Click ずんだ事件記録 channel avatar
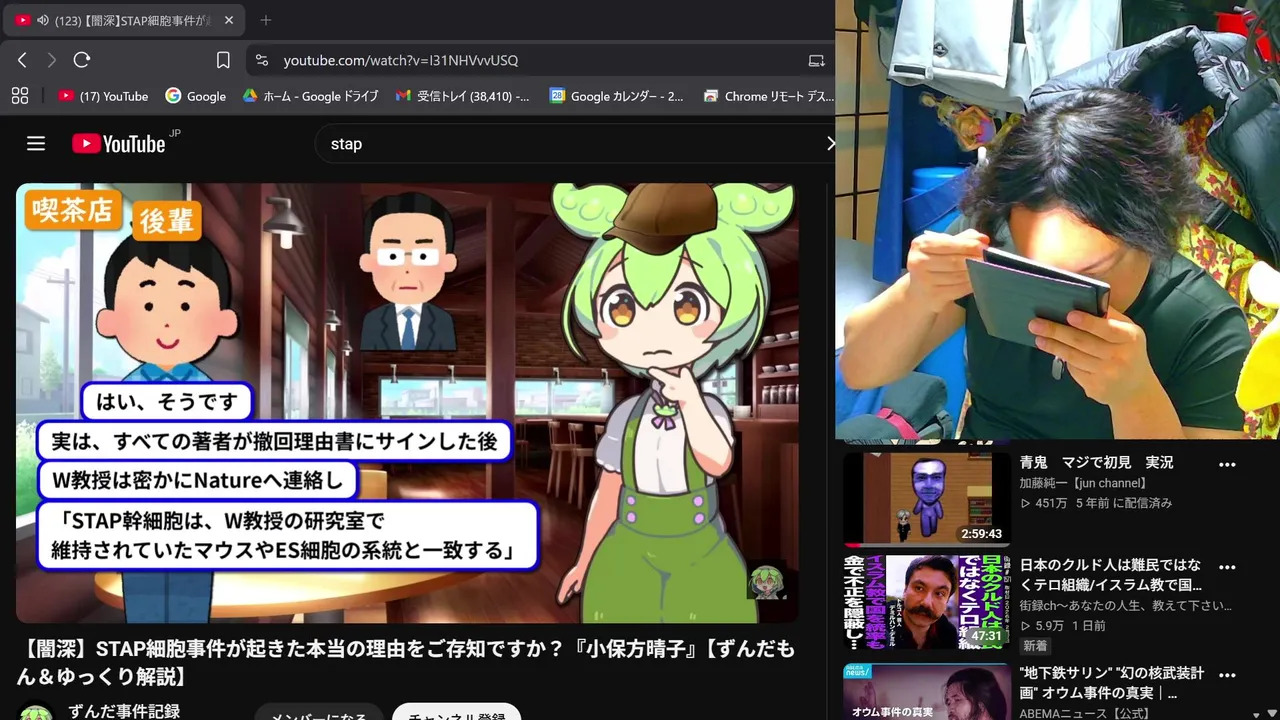The image size is (1280, 720). [x=36, y=713]
